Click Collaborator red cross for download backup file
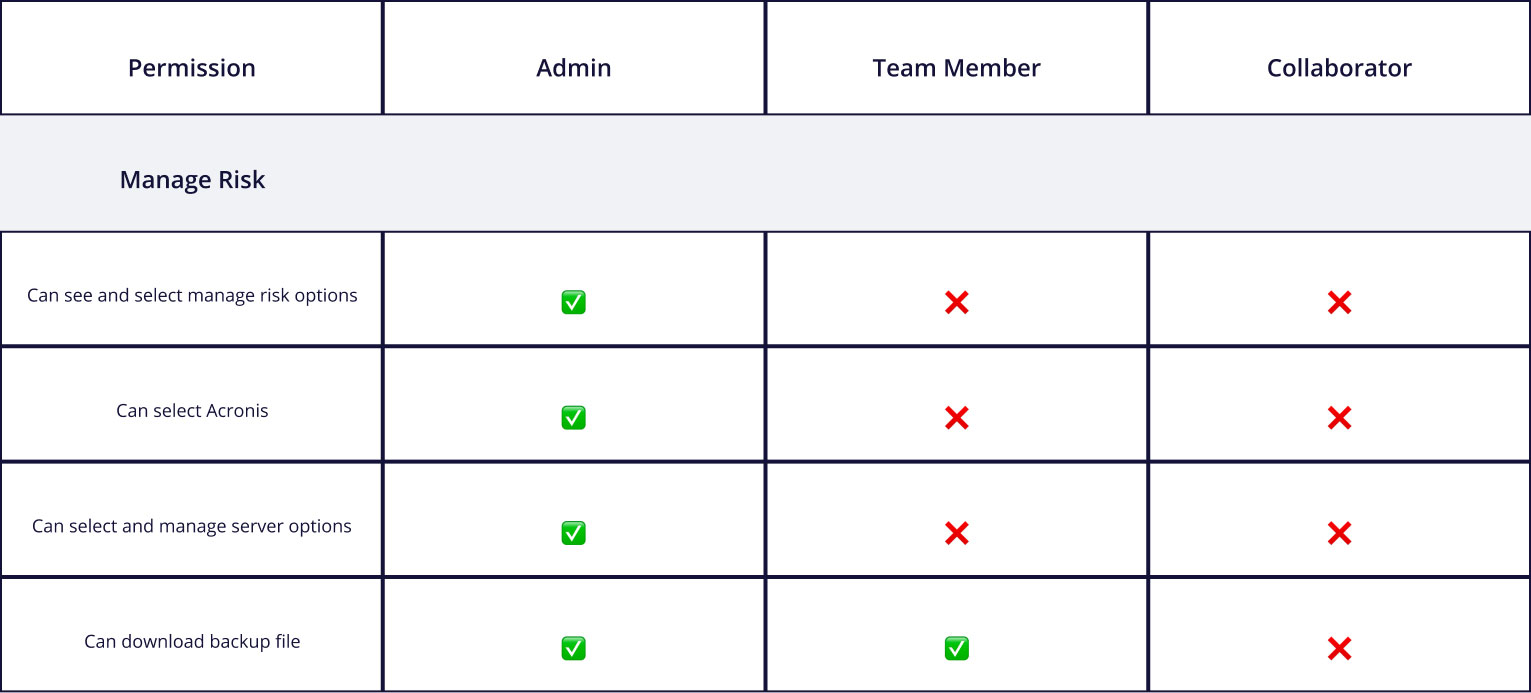The width and height of the screenshot is (1531, 693). [1339, 648]
